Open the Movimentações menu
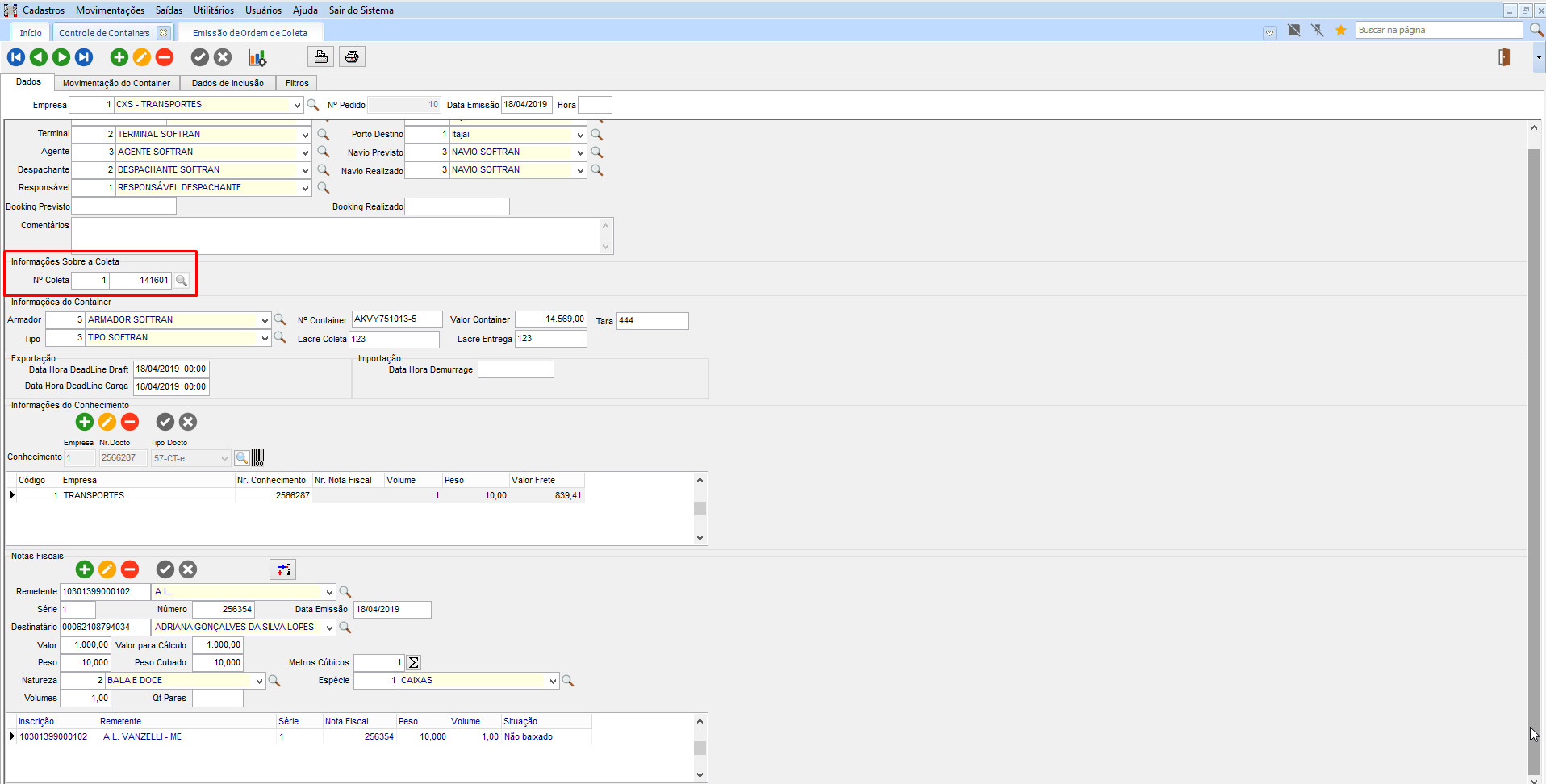The image size is (1546, 784). click(110, 10)
